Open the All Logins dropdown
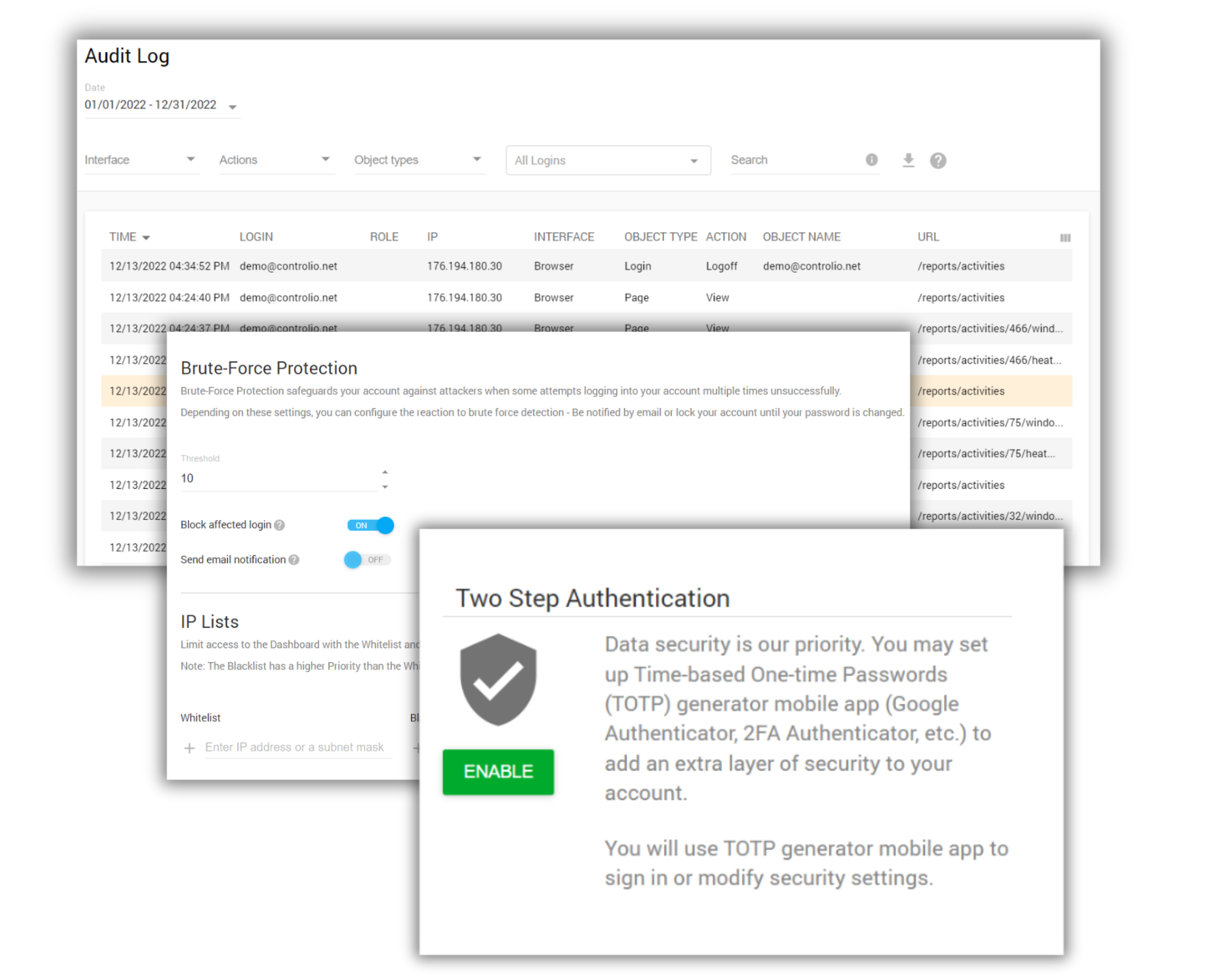Viewport: 1225px width, 980px height. [x=608, y=160]
